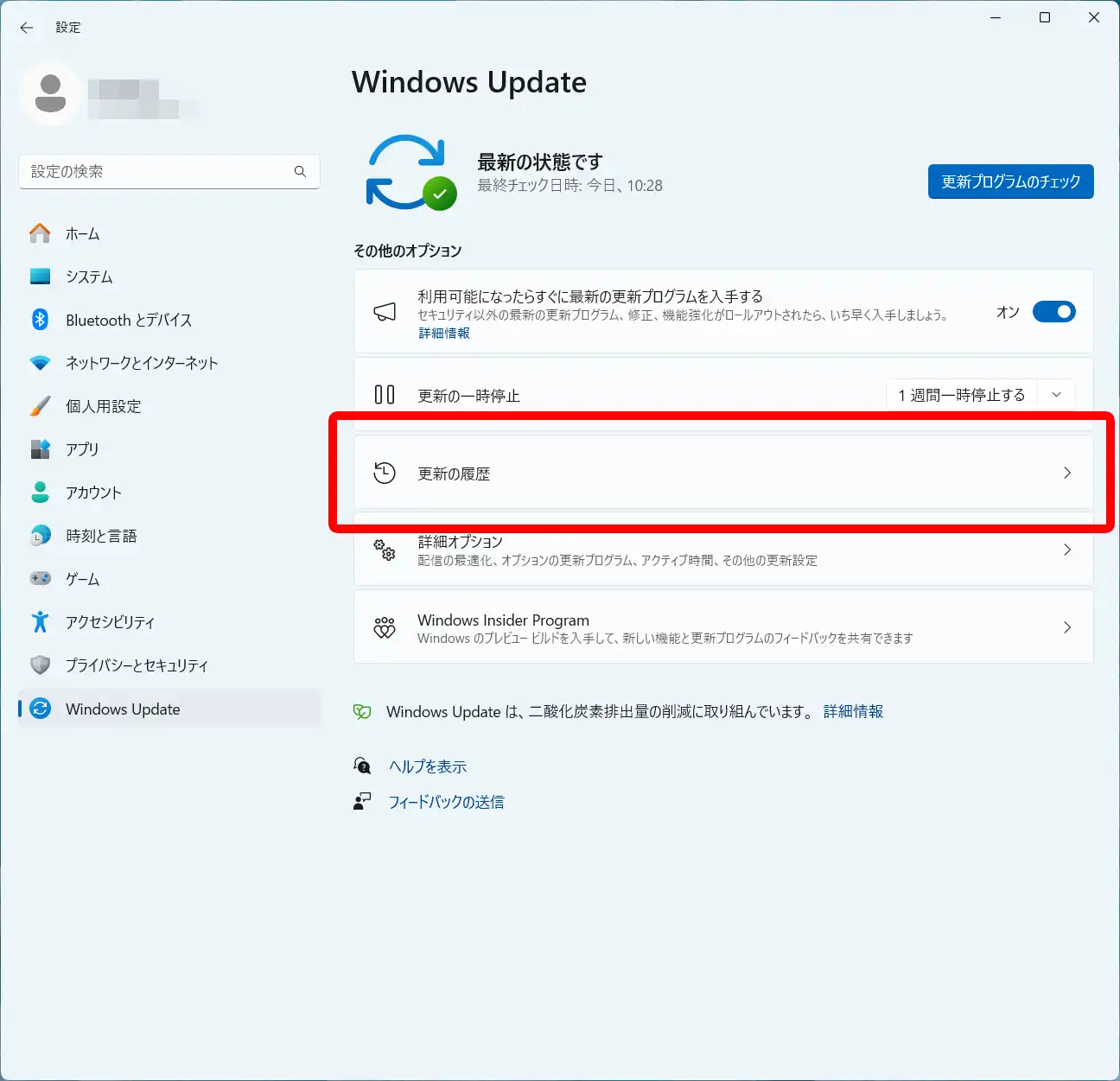The image size is (1120, 1081).
Task: Click the privacy shield icon
Action: [40, 665]
